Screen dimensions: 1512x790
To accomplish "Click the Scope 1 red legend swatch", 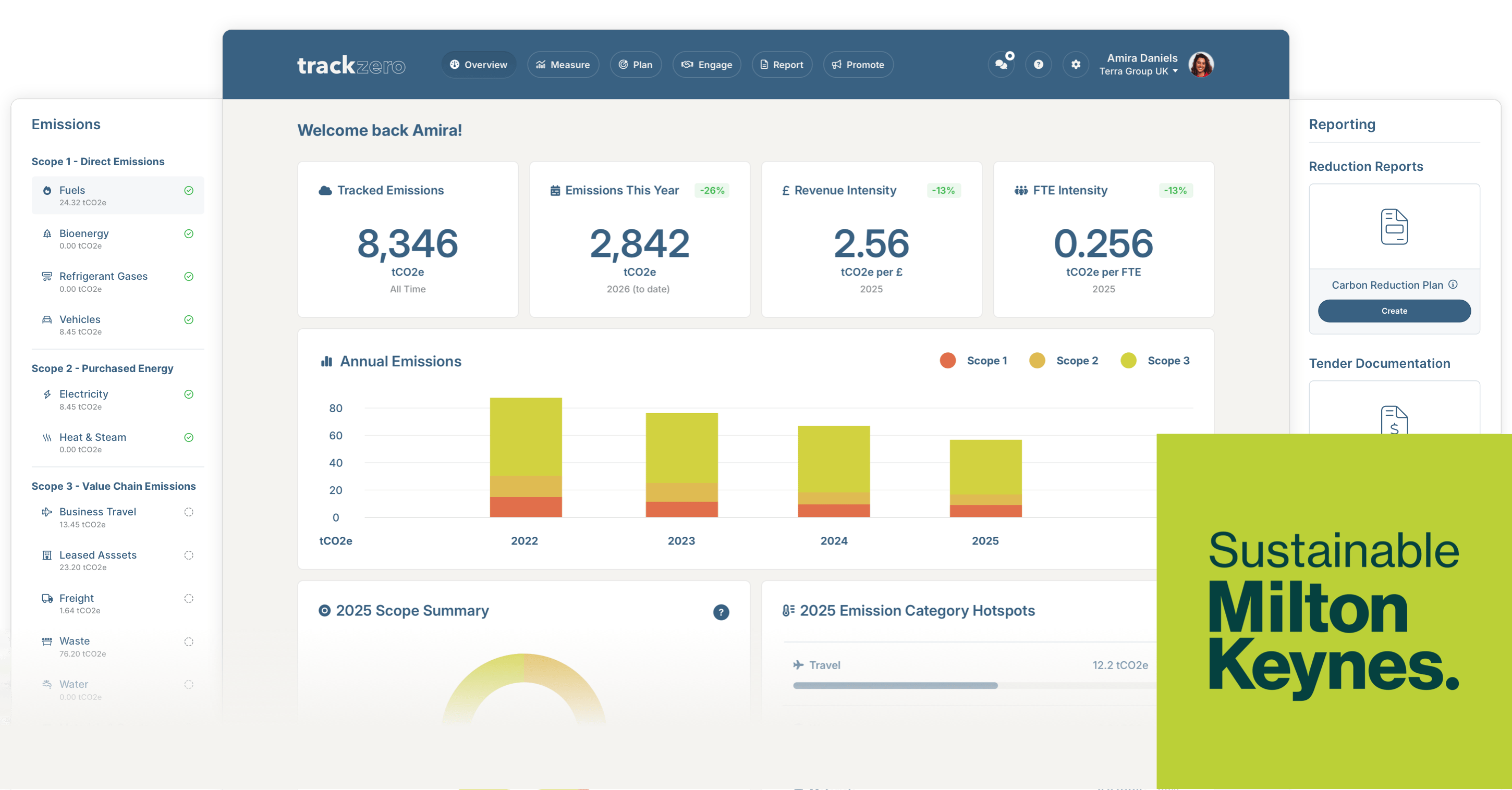I will pyautogui.click(x=947, y=361).
